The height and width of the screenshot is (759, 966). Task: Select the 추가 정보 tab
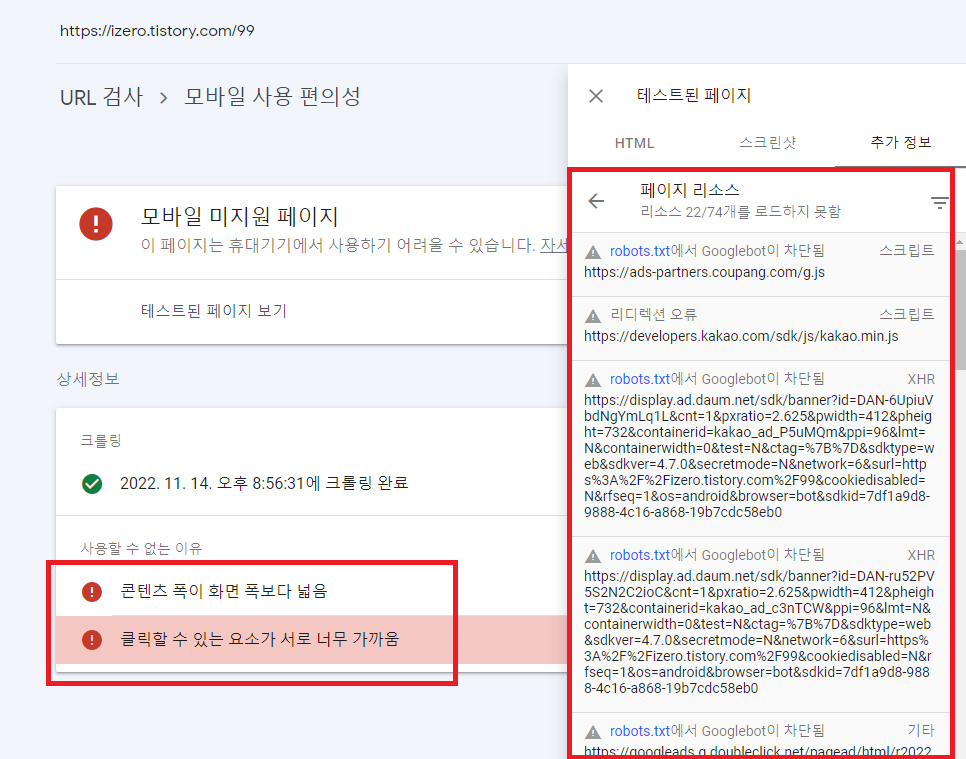[901, 142]
